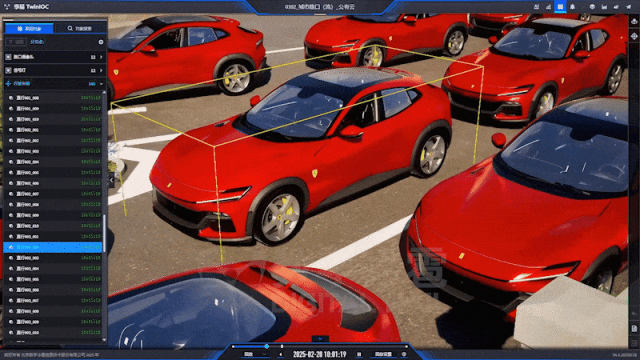Click the paper plane icon in header

(628, 7)
